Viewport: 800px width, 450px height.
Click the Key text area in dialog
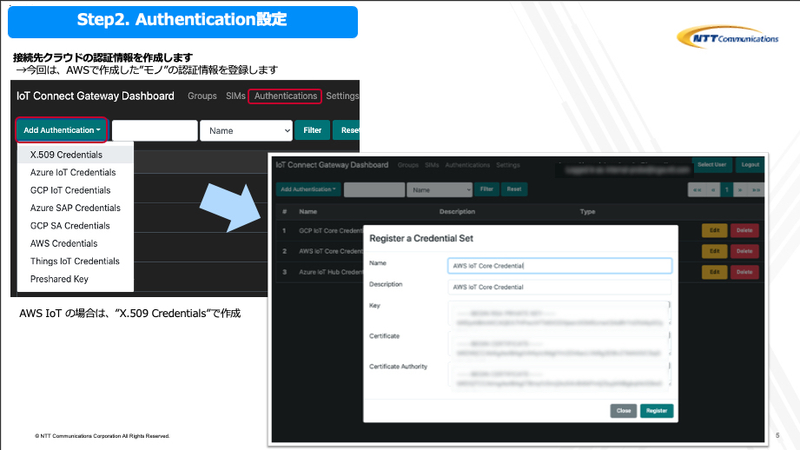point(560,314)
